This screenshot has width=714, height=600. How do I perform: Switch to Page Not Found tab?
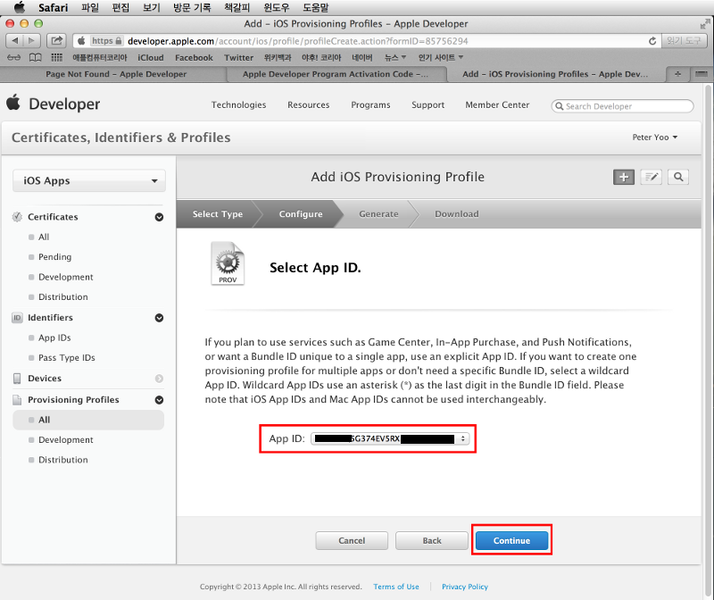coord(115,74)
